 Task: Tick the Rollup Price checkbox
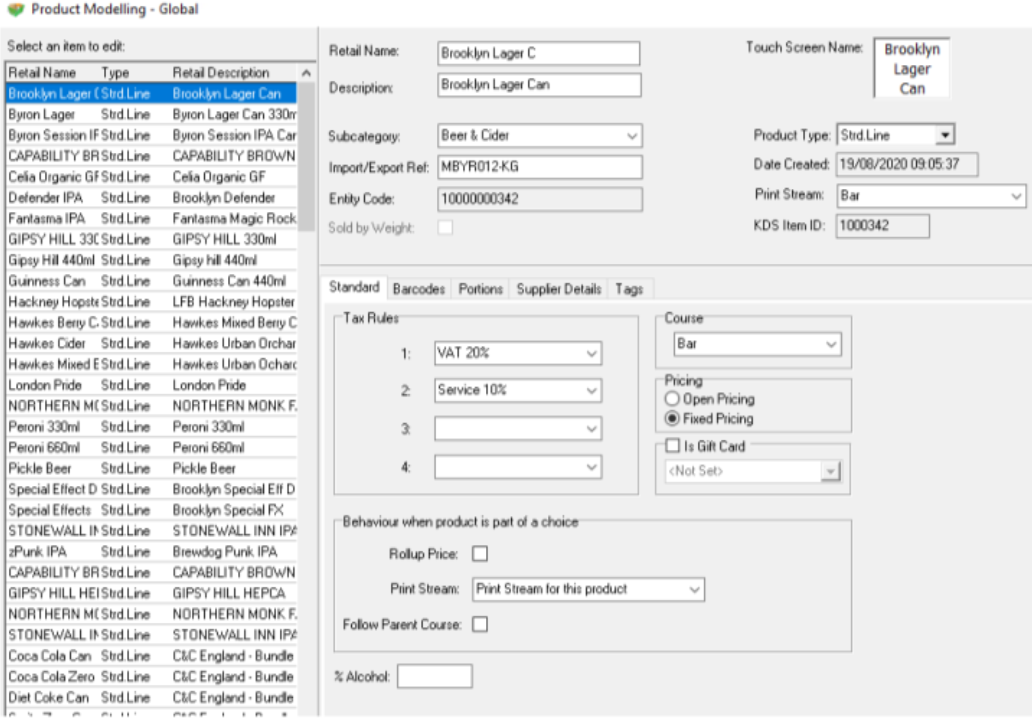click(x=480, y=553)
